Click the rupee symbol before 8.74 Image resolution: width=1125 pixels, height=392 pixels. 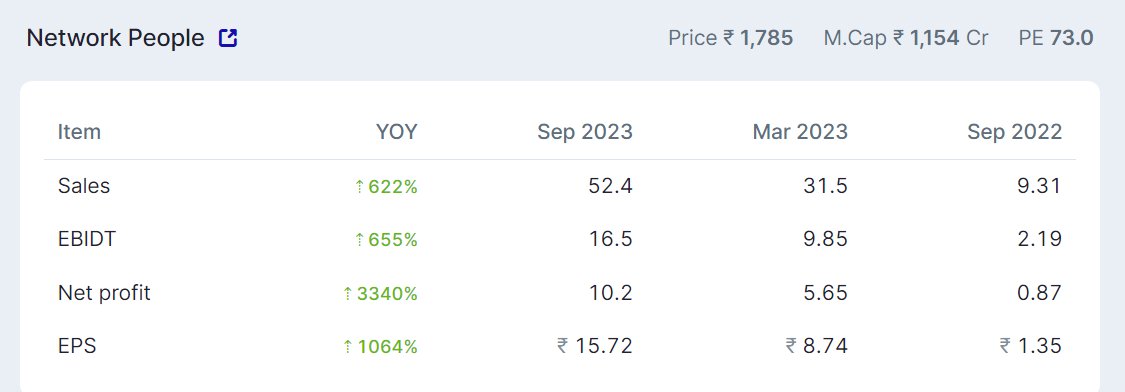pyautogui.click(x=791, y=346)
